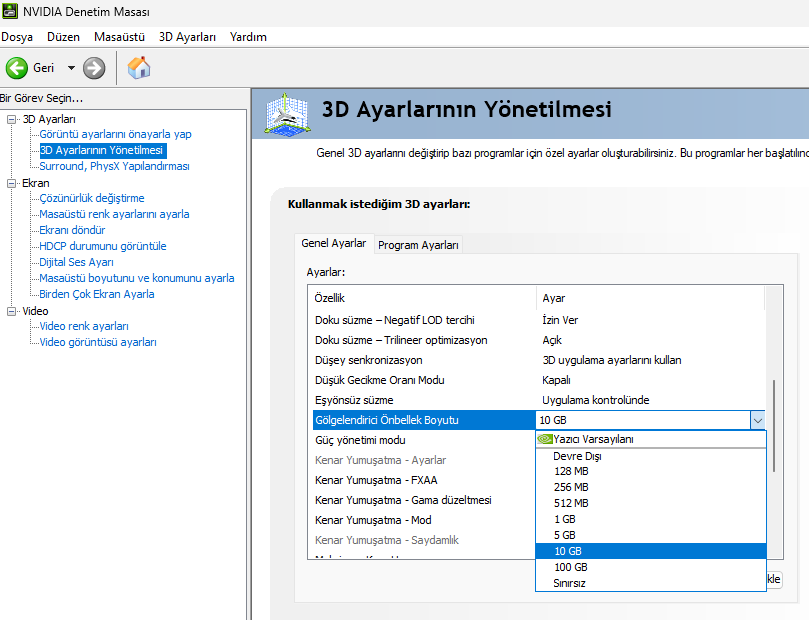Collapse the Ekran tree node
Screen dimensions: 809x620
(11, 183)
